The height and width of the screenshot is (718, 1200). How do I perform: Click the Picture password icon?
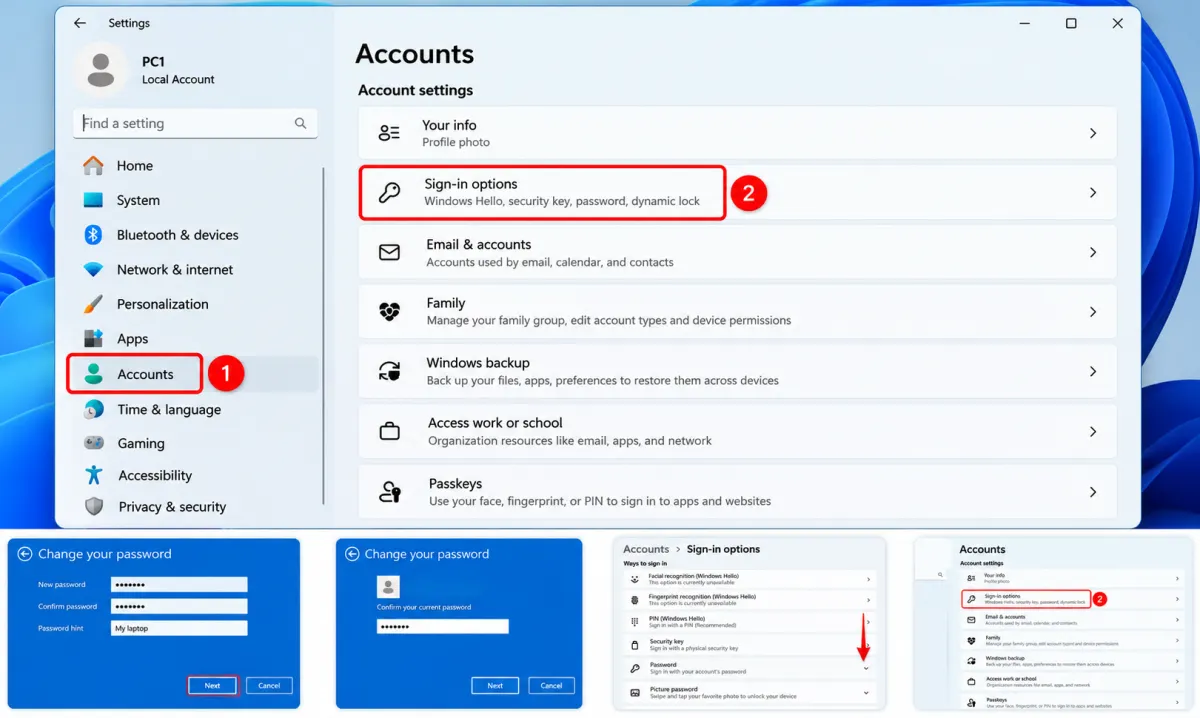(x=634, y=692)
